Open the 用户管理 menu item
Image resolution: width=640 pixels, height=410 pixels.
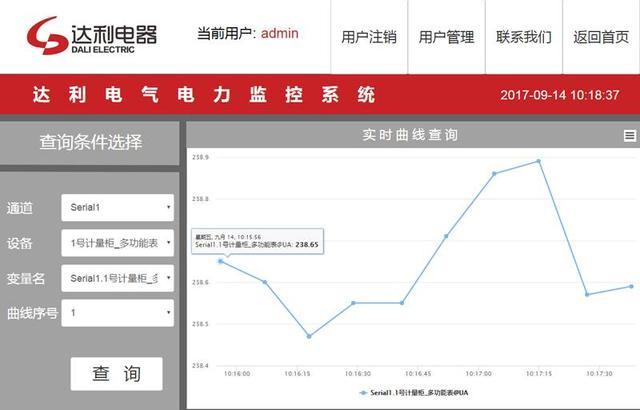click(446, 37)
